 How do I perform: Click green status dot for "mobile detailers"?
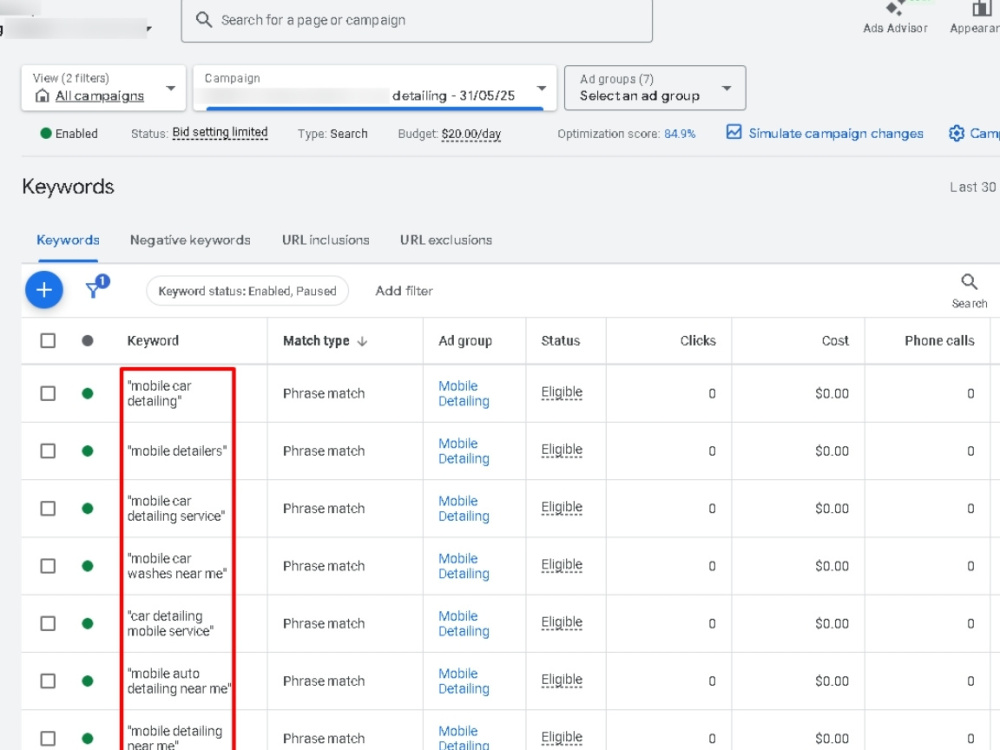click(x=87, y=451)
